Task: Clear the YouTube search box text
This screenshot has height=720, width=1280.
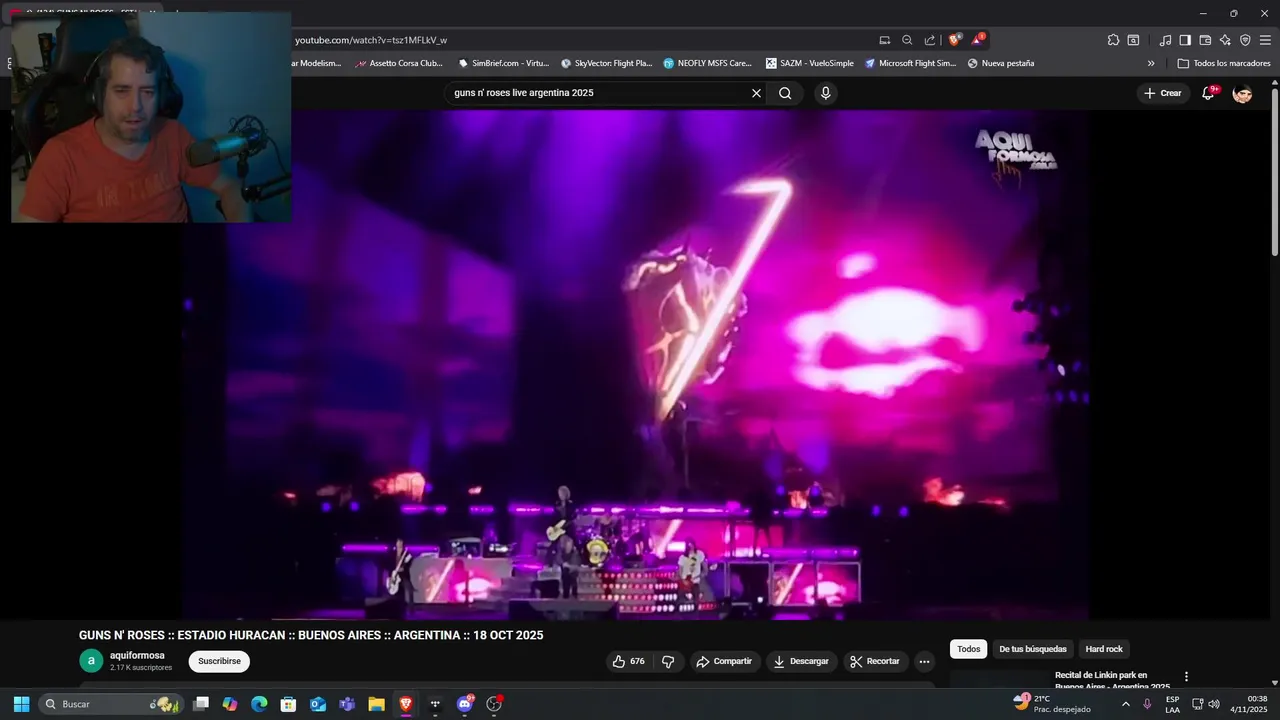Action: coord(756,93)
